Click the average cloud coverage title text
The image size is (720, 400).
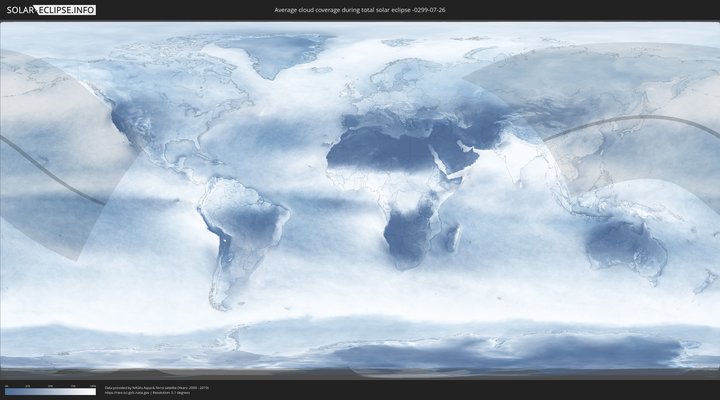360,9
